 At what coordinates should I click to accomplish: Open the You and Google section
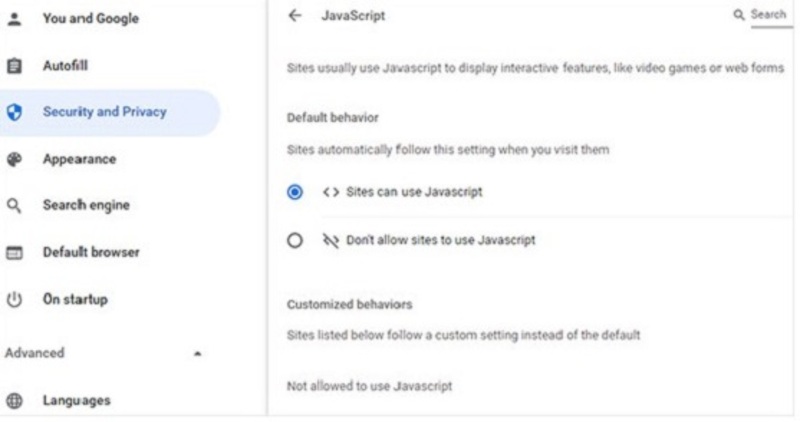pos(90,18)
